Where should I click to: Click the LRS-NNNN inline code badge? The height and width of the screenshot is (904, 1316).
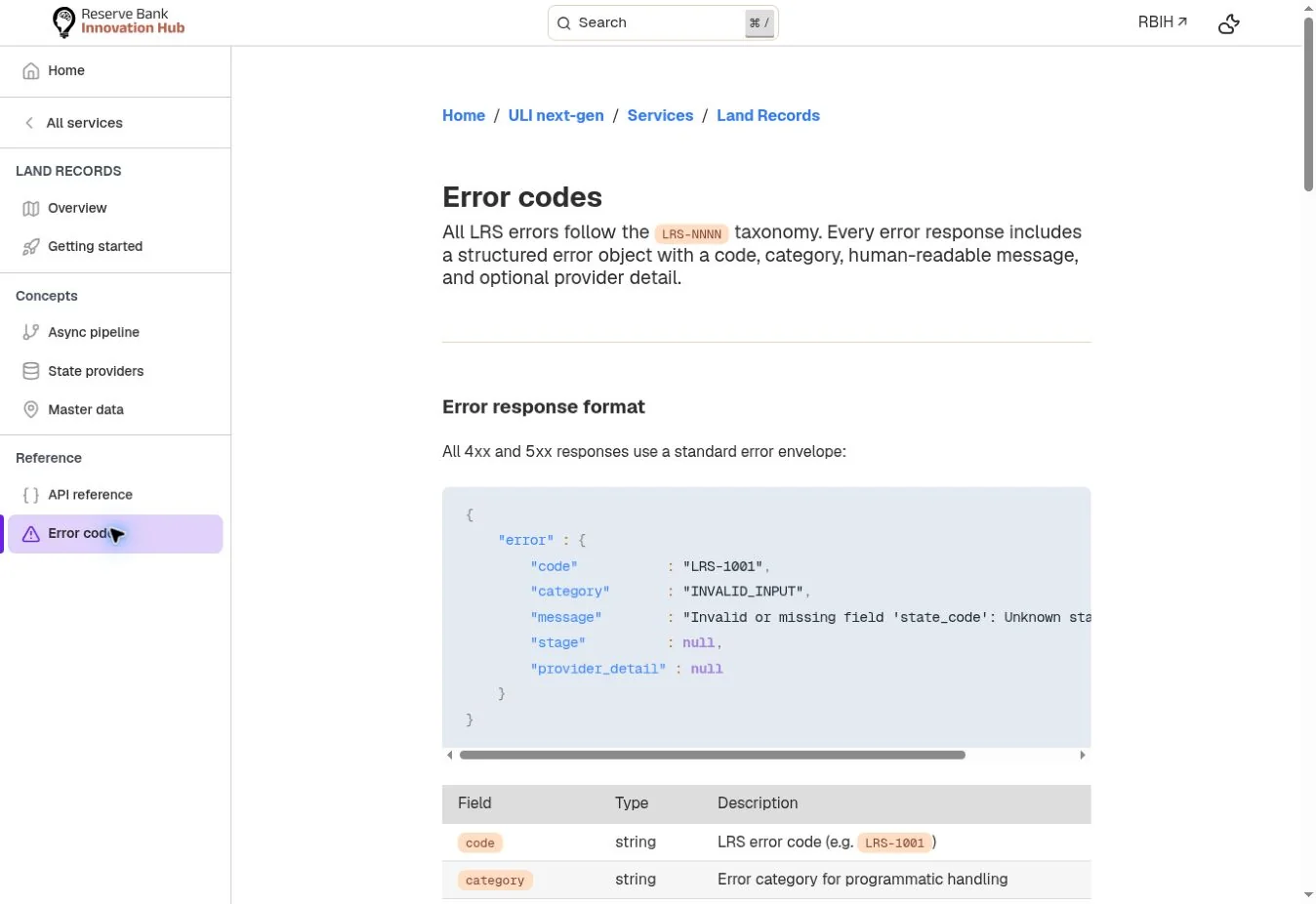[x=692, y=234]
